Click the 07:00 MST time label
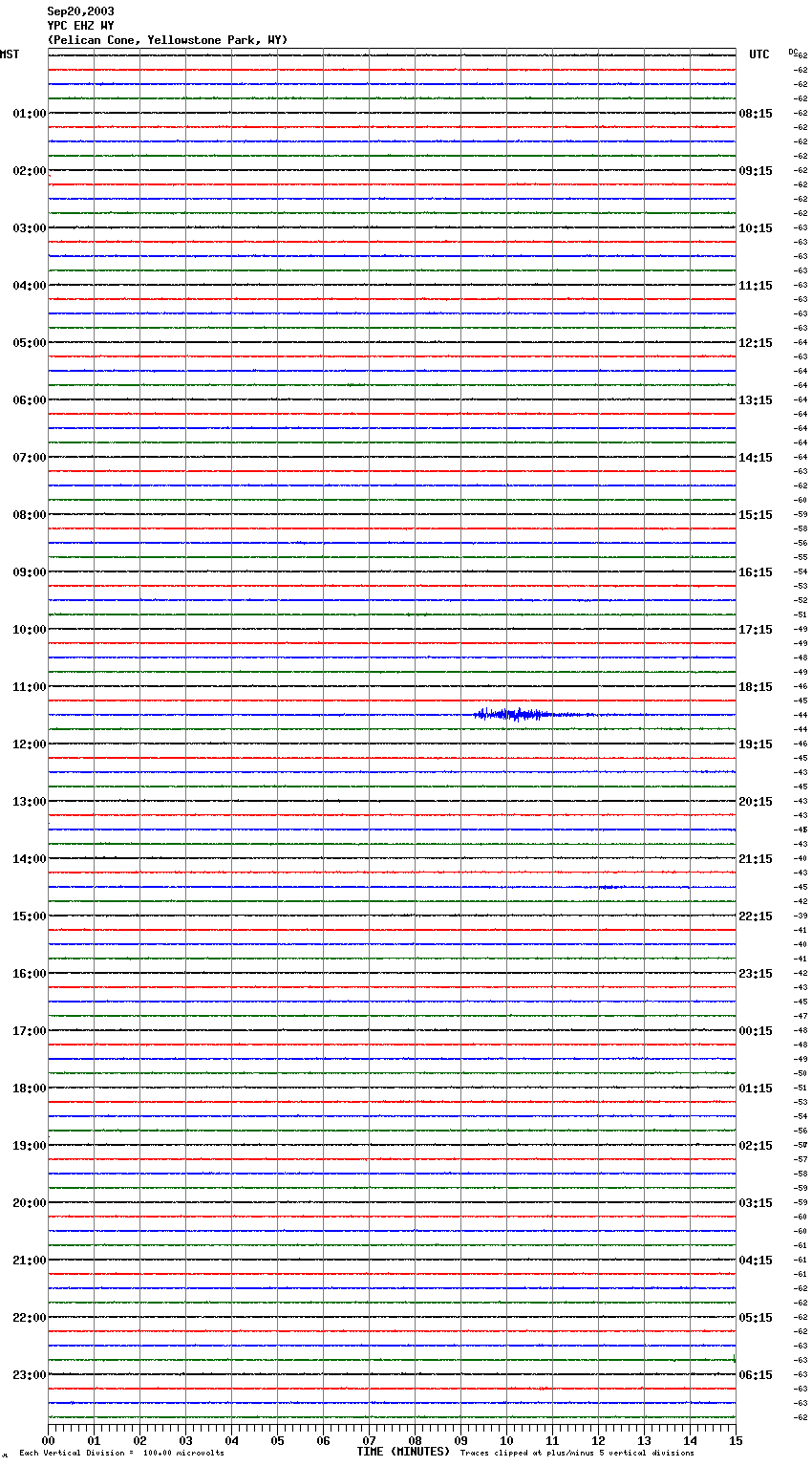This screenshot has height=1466, width=812. tap(29, 458)
